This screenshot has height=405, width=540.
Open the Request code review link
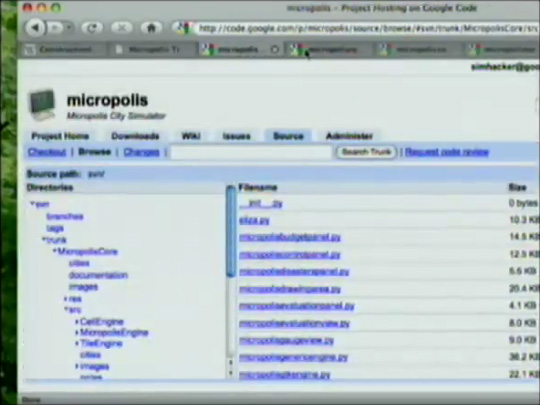tap(447, 152)
